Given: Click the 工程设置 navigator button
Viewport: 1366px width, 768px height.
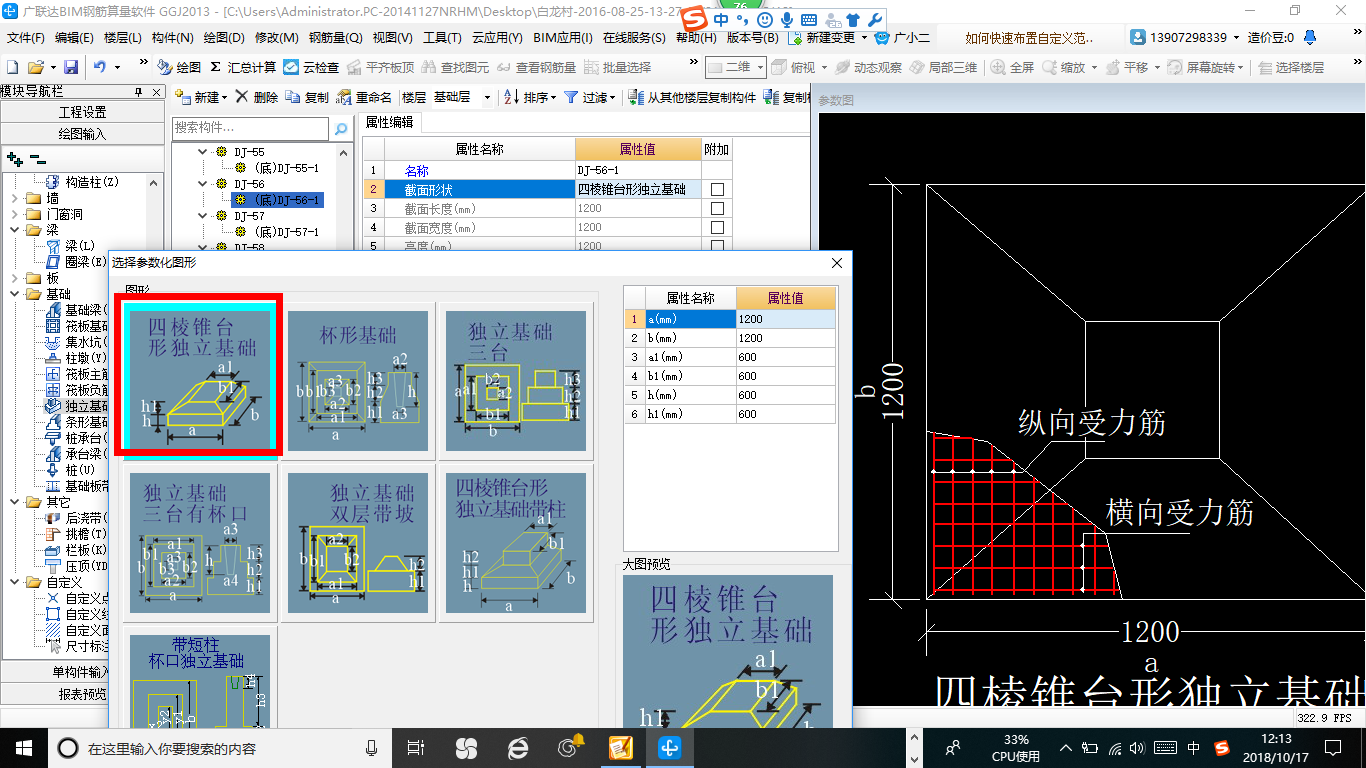Looking at the screenshot, I should (82, 112).
